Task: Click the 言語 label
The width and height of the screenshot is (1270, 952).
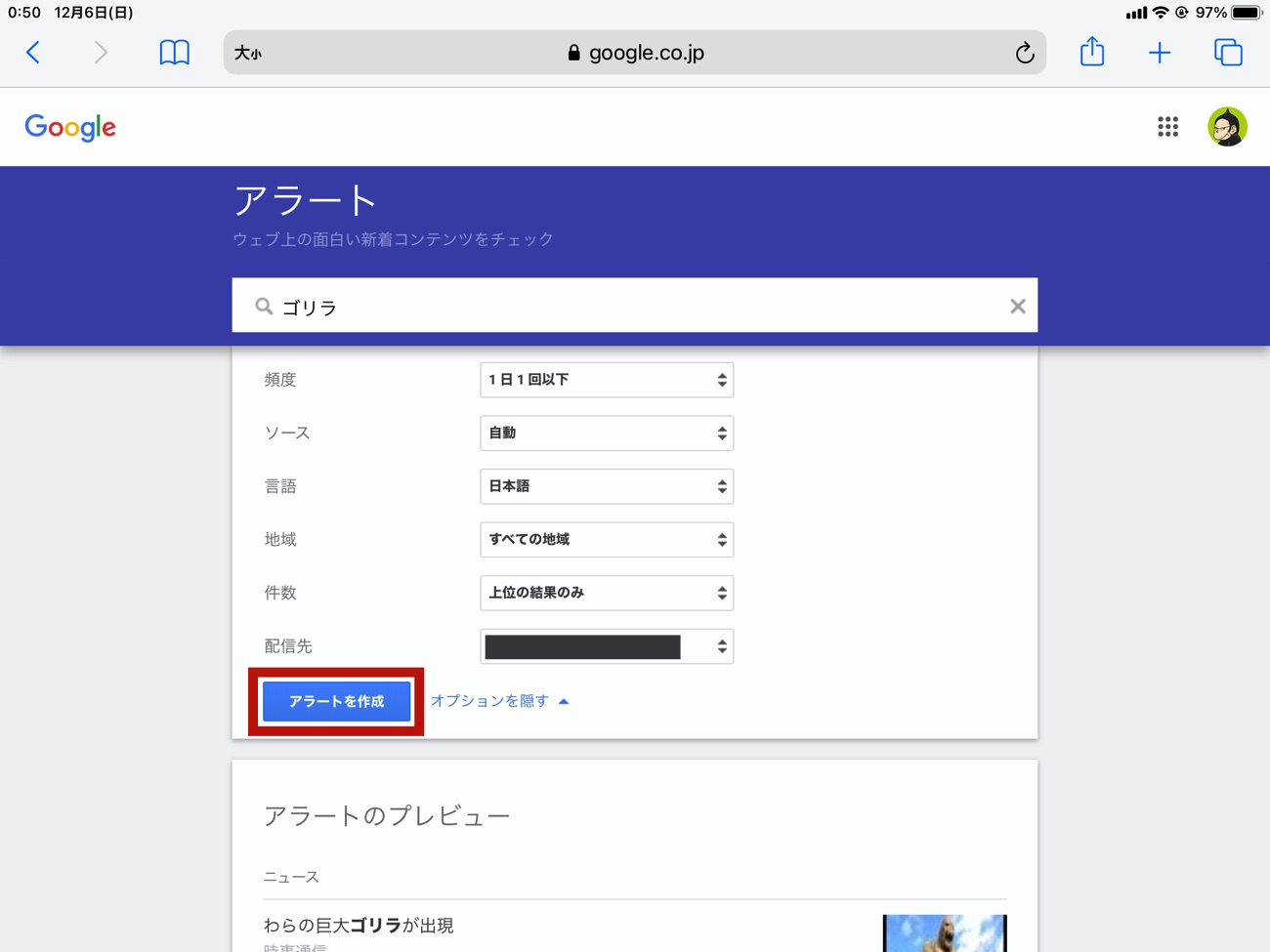Action: click(x=280, y=486)
